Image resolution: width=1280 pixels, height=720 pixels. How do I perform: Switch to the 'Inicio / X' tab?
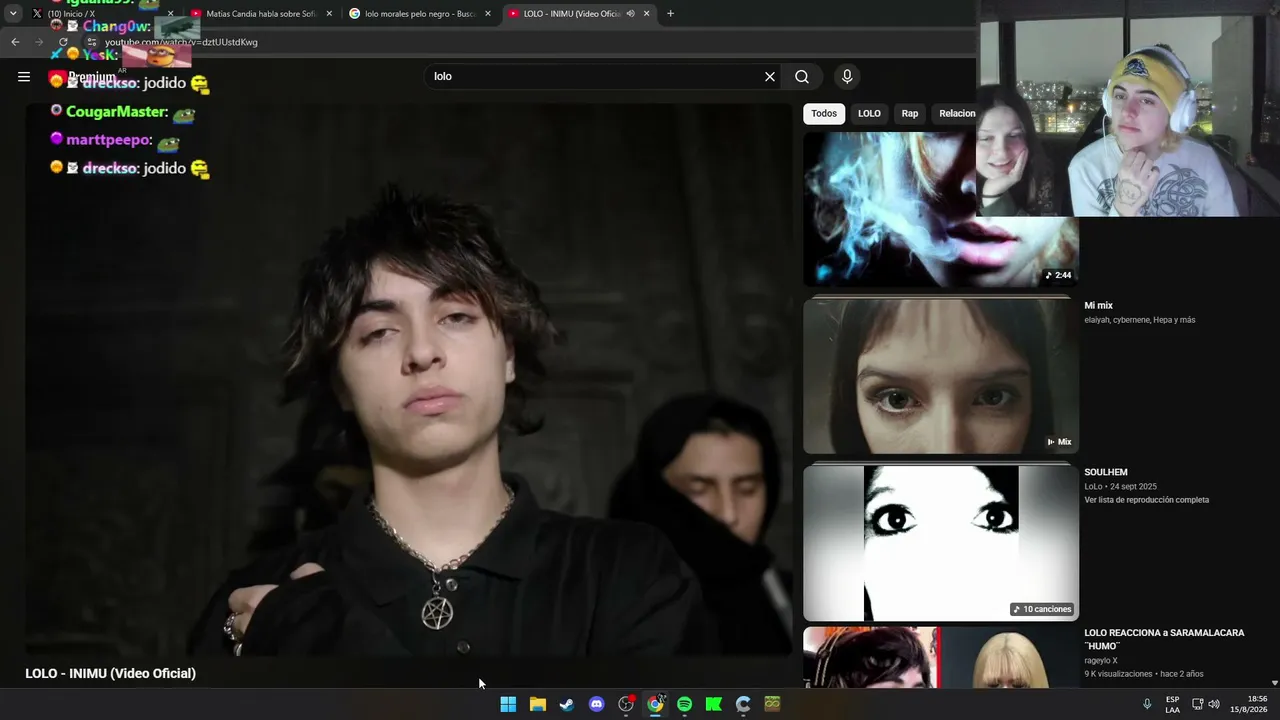click(103, 14)
